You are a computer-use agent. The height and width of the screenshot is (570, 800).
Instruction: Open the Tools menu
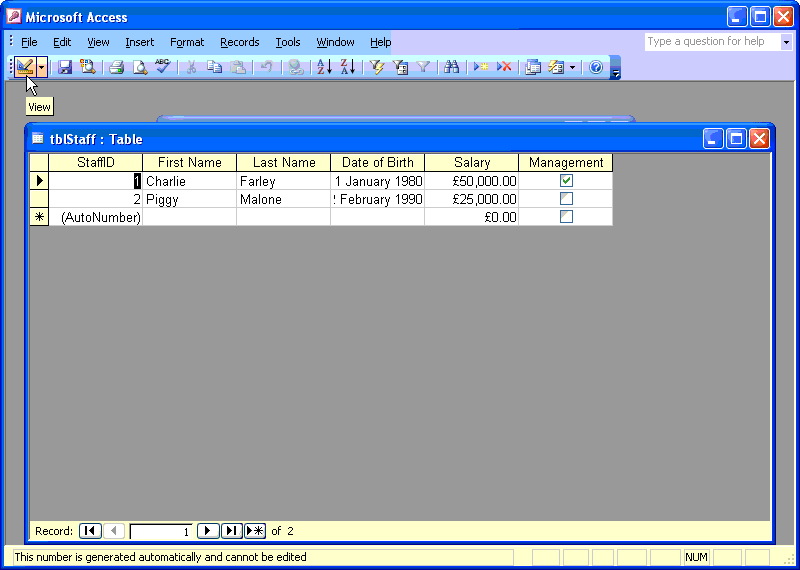pos(288,42)
